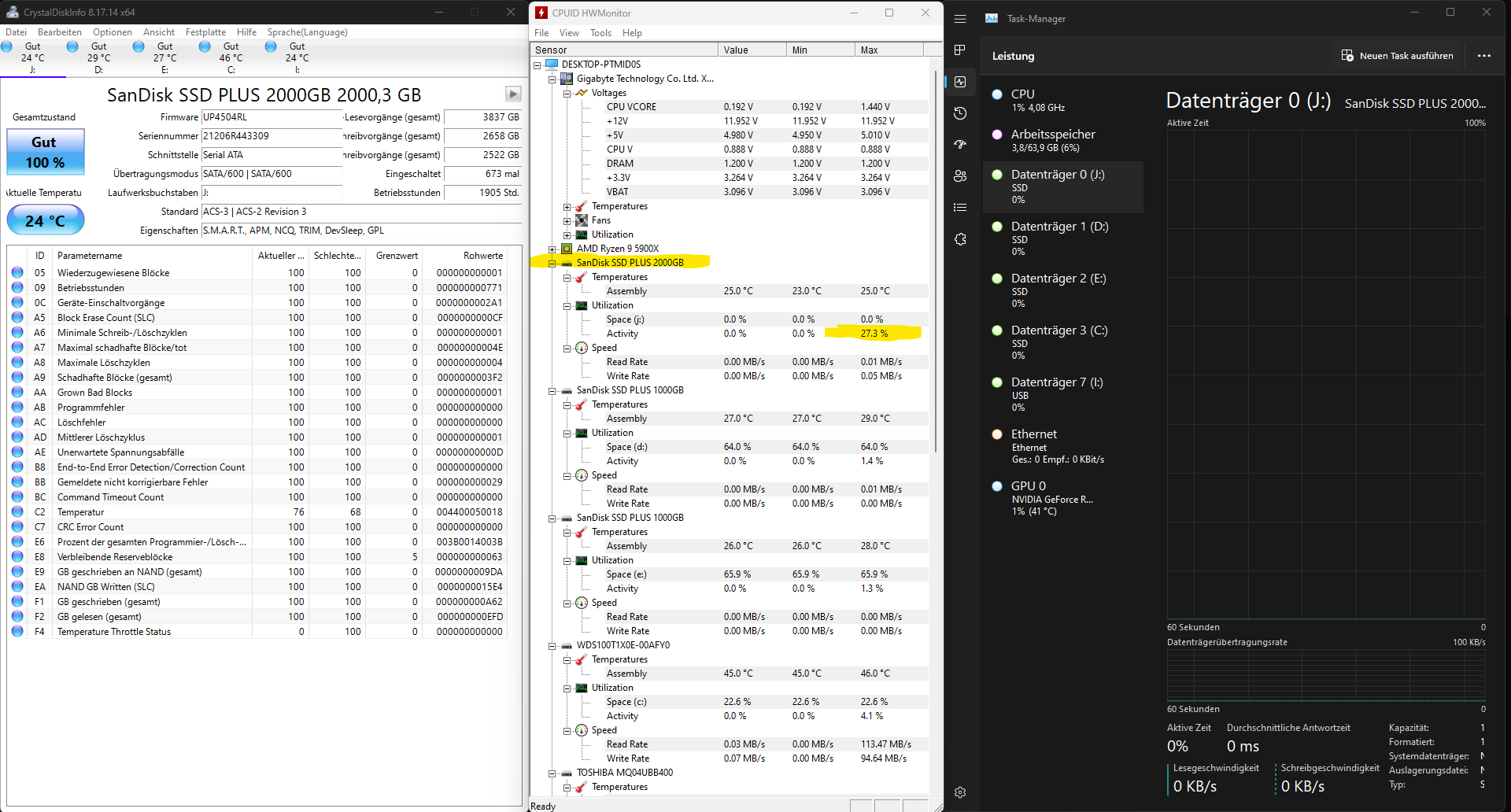
Task: Open Startup apps icon in Task Manager sidebar
Action: point(960,145)
